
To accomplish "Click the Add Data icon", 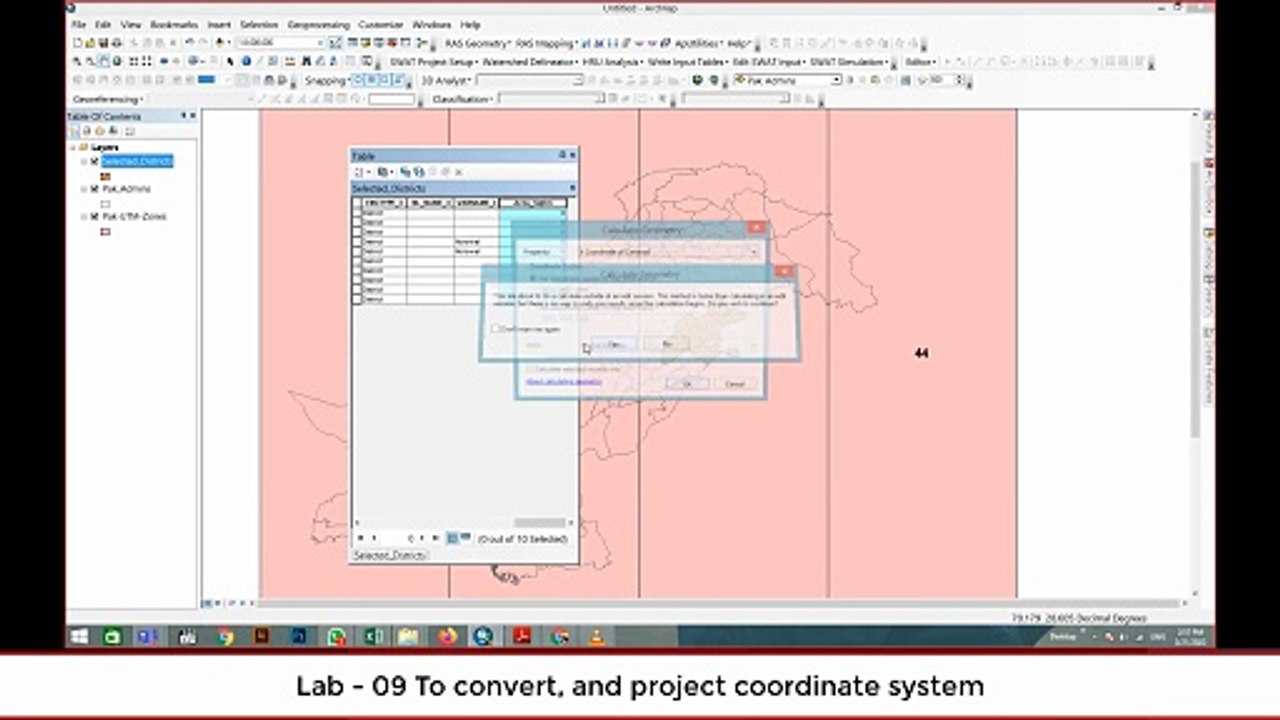I will coord(219,43).
